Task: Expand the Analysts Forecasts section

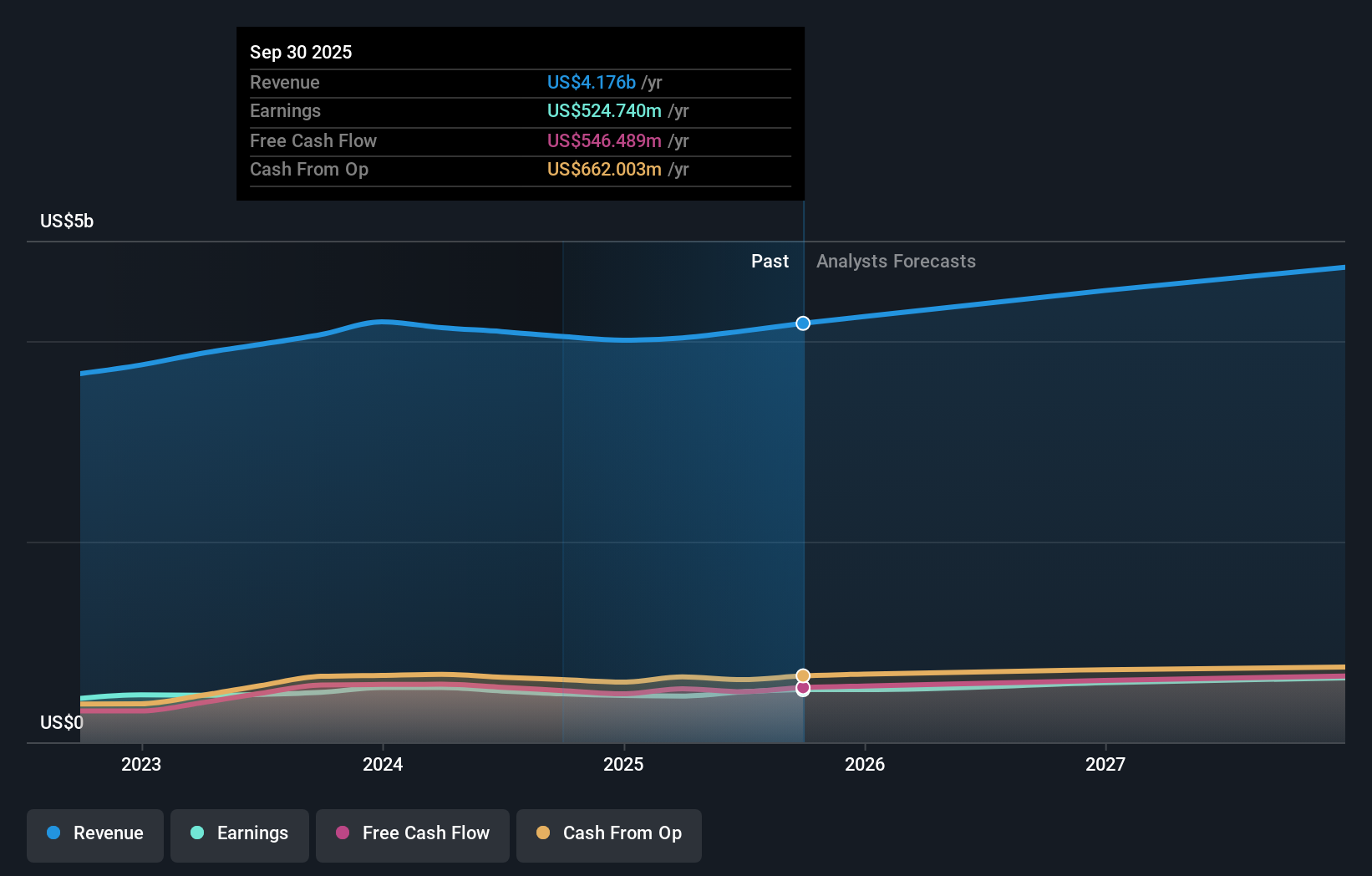Action: click(896, 261)
